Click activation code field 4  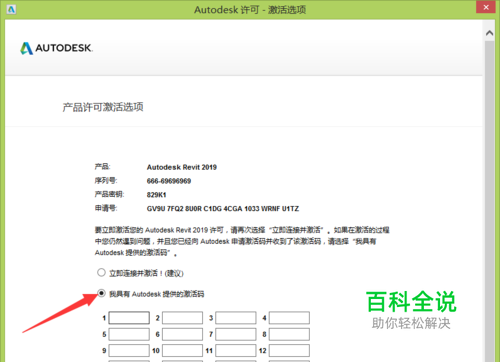(x=289, y=318)
